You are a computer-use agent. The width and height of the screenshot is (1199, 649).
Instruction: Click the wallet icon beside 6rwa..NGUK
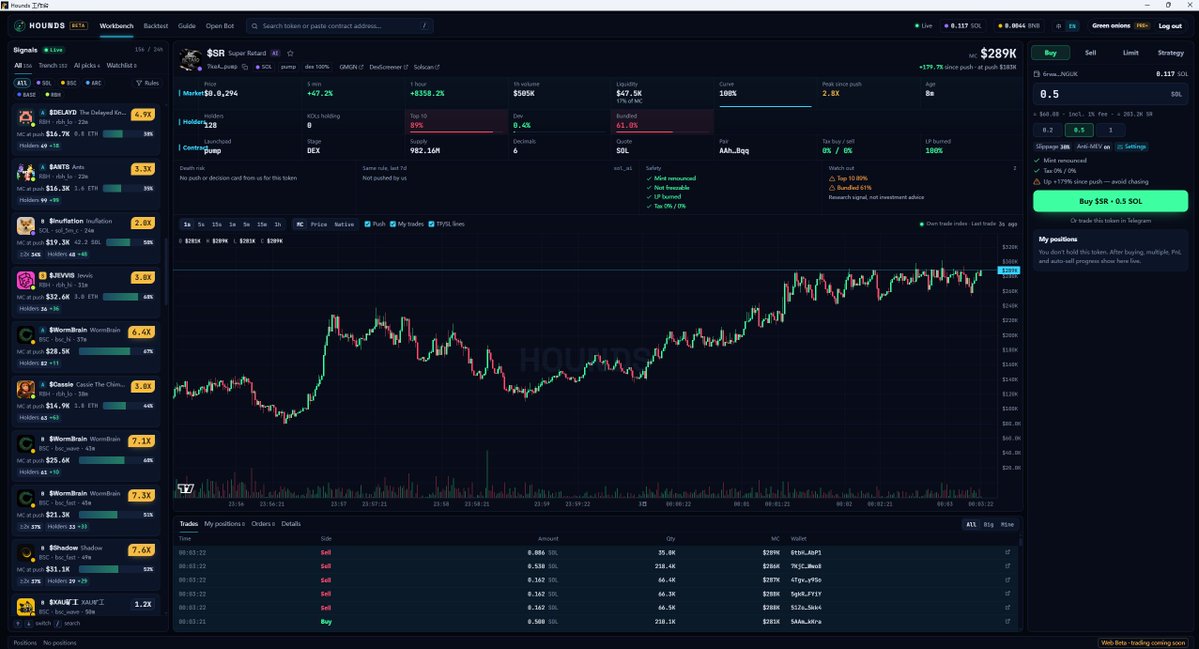pyautogui.click(x=1037, y=74)
